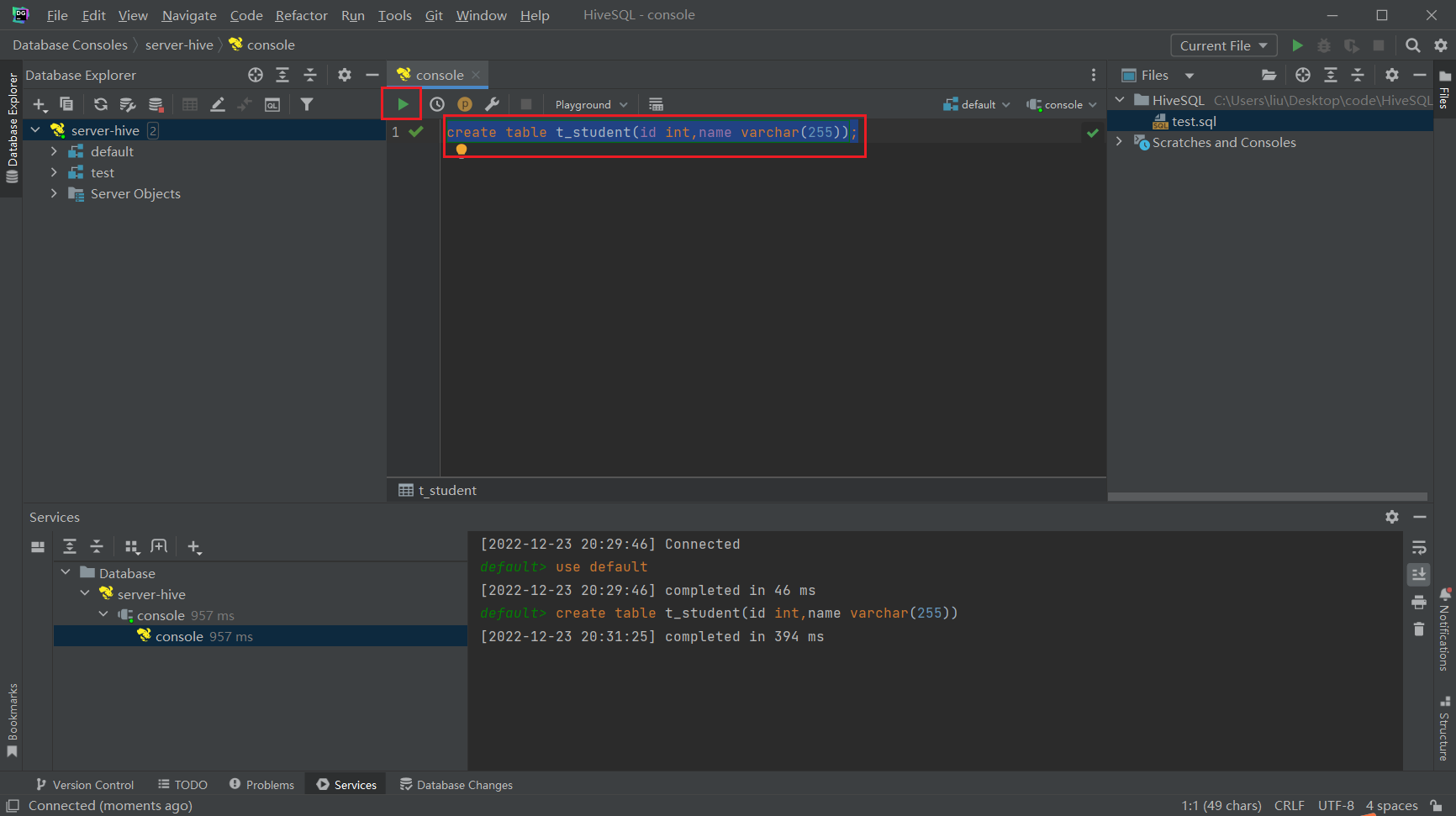
Task: Open Playground resolve mode dropdown
Action: pyautogui.click(x=591, y=104)
